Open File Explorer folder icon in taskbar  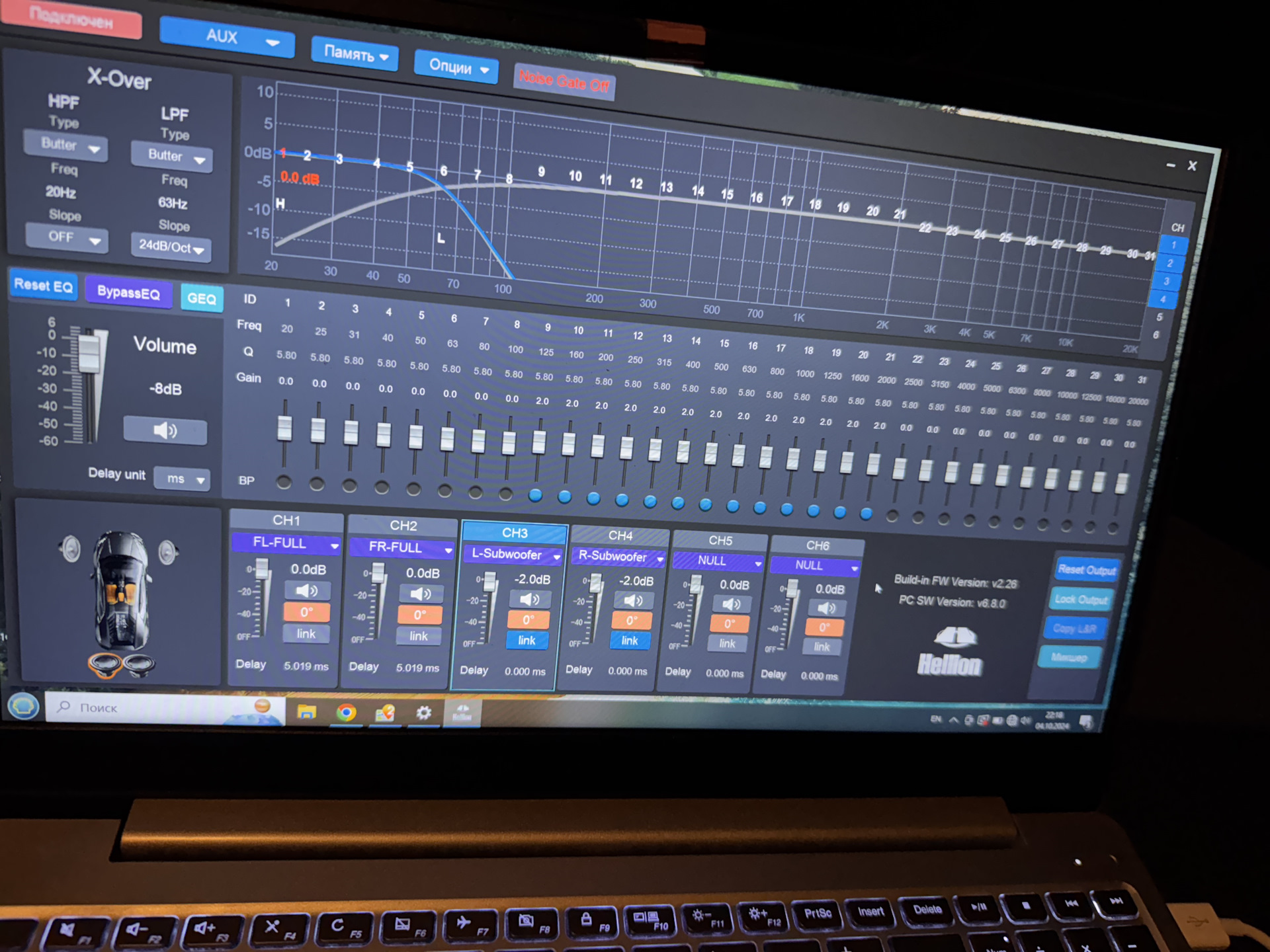(306, 711)
